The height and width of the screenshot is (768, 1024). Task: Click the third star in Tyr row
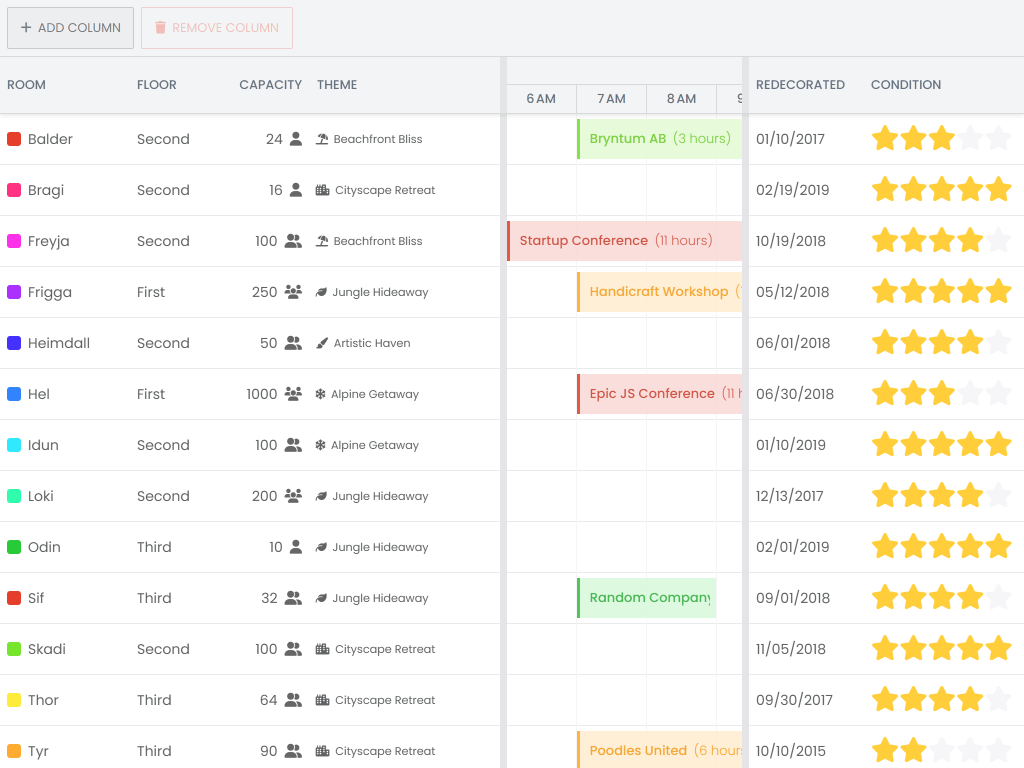click(942, 750)
